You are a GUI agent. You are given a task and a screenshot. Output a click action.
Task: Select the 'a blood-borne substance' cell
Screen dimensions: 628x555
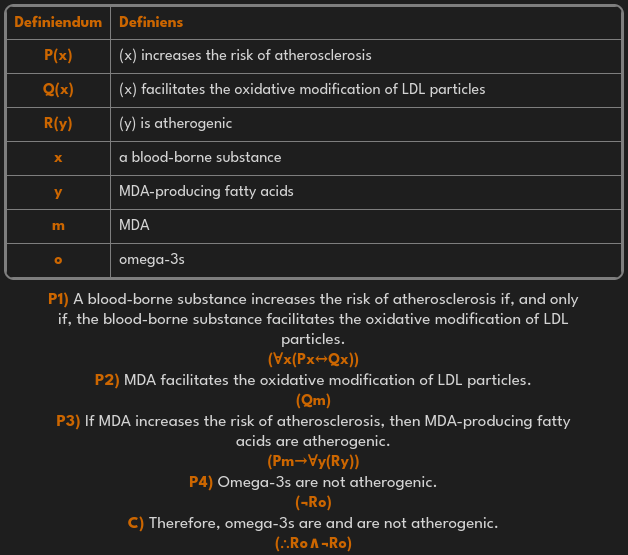200,157
